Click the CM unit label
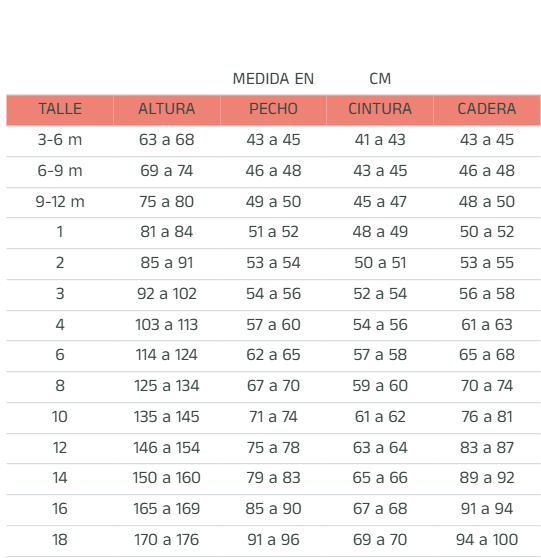This screenshot has height=558, width=541. [x=380, y=79]
